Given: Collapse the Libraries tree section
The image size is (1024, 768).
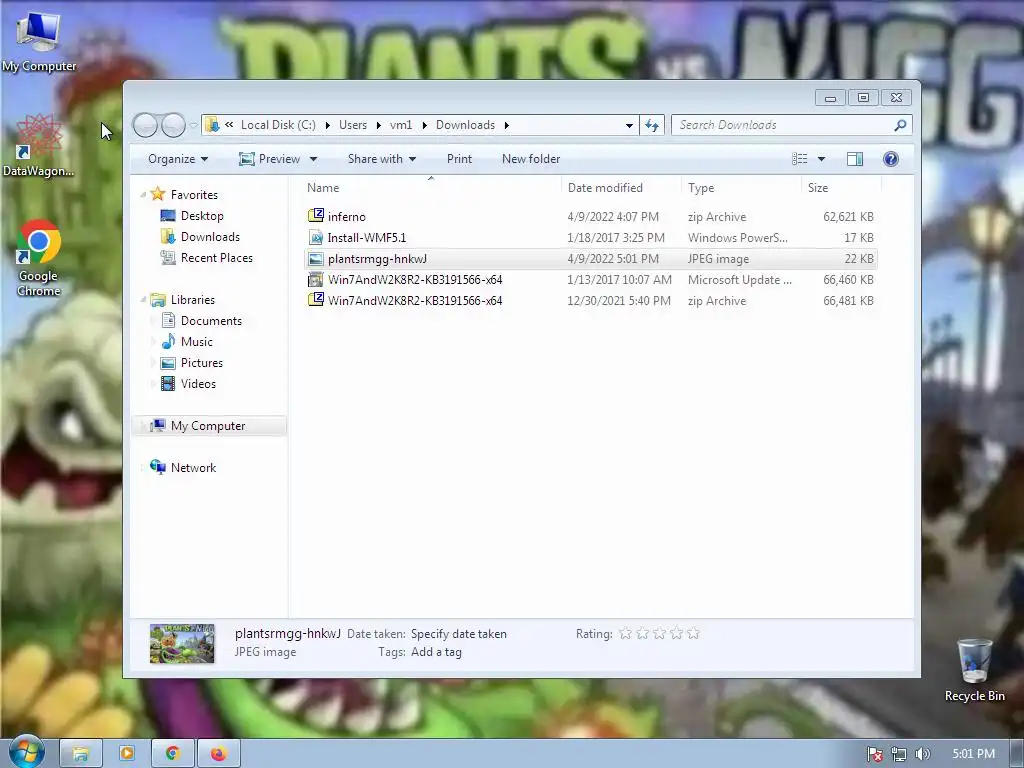Looking at the screenshot, I should pos(143,300).
